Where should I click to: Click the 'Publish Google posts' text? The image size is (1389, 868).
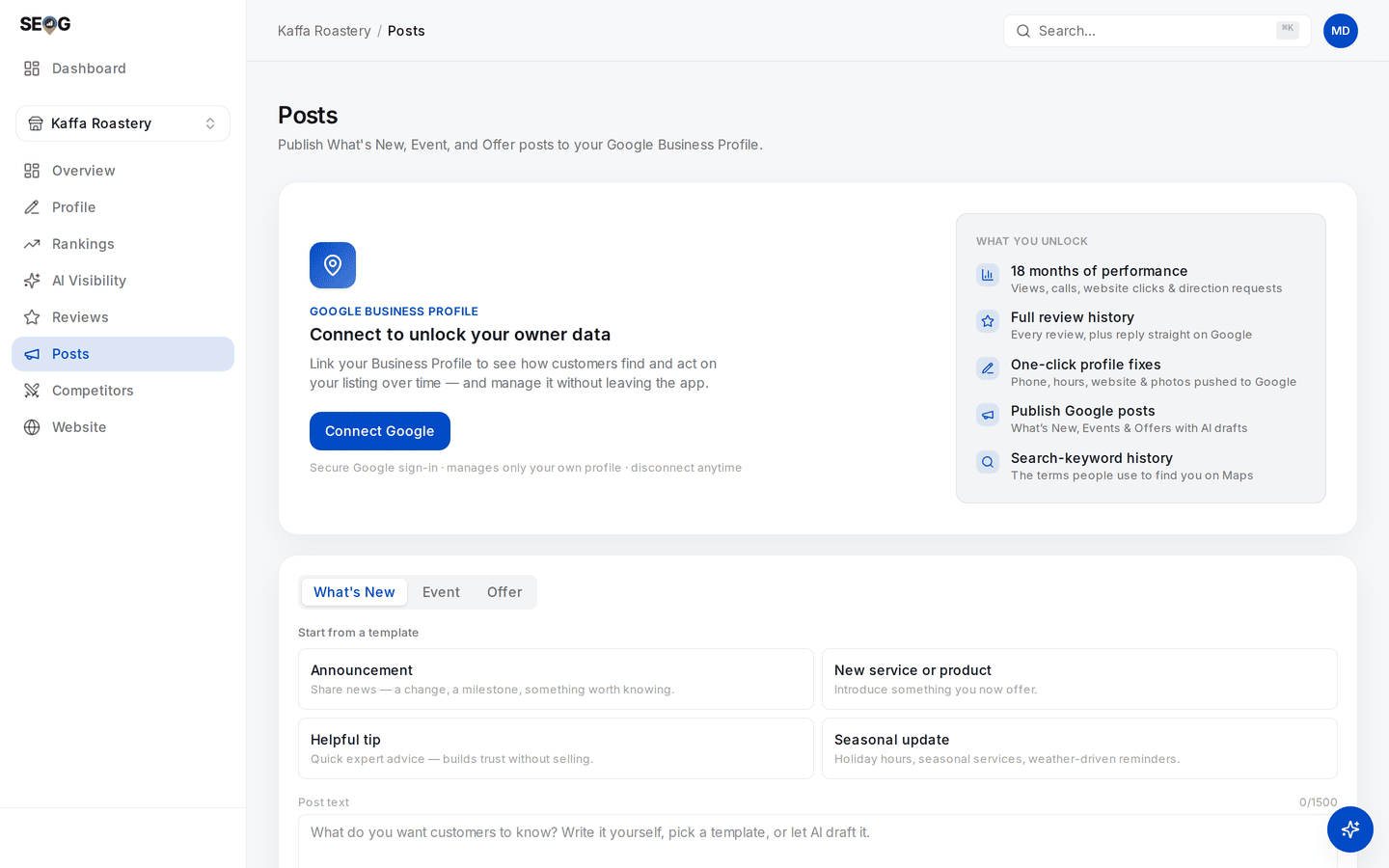tap(1082, 411)
